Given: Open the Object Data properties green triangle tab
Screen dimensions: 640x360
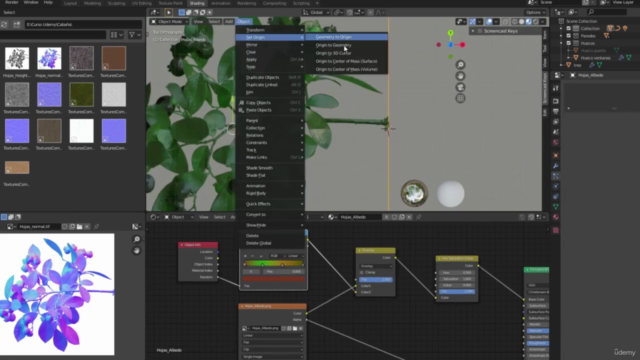Looking at the screenshot, I should [556, 207].
